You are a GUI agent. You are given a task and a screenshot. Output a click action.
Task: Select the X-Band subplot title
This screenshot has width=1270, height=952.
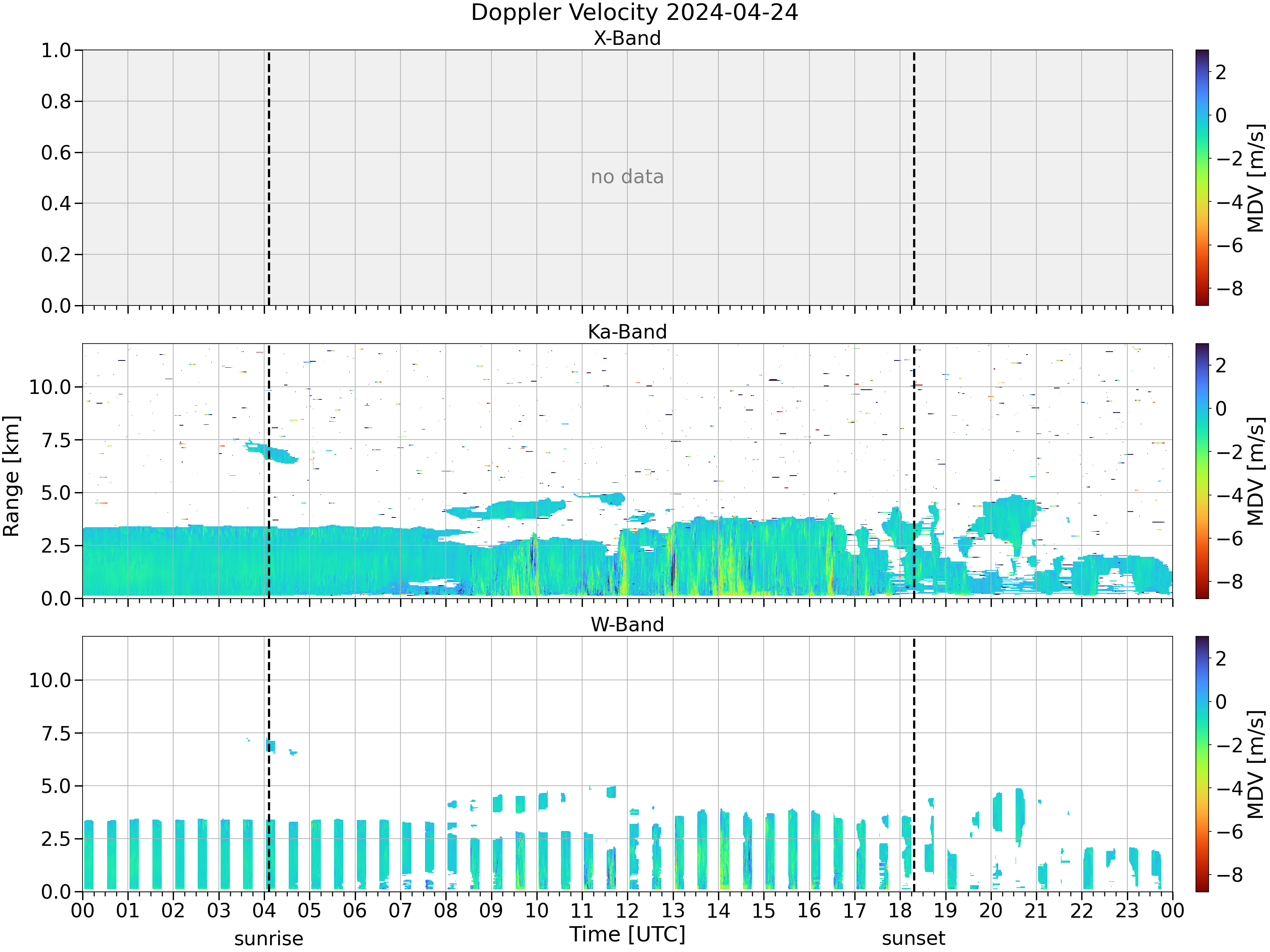pos(627,38)
